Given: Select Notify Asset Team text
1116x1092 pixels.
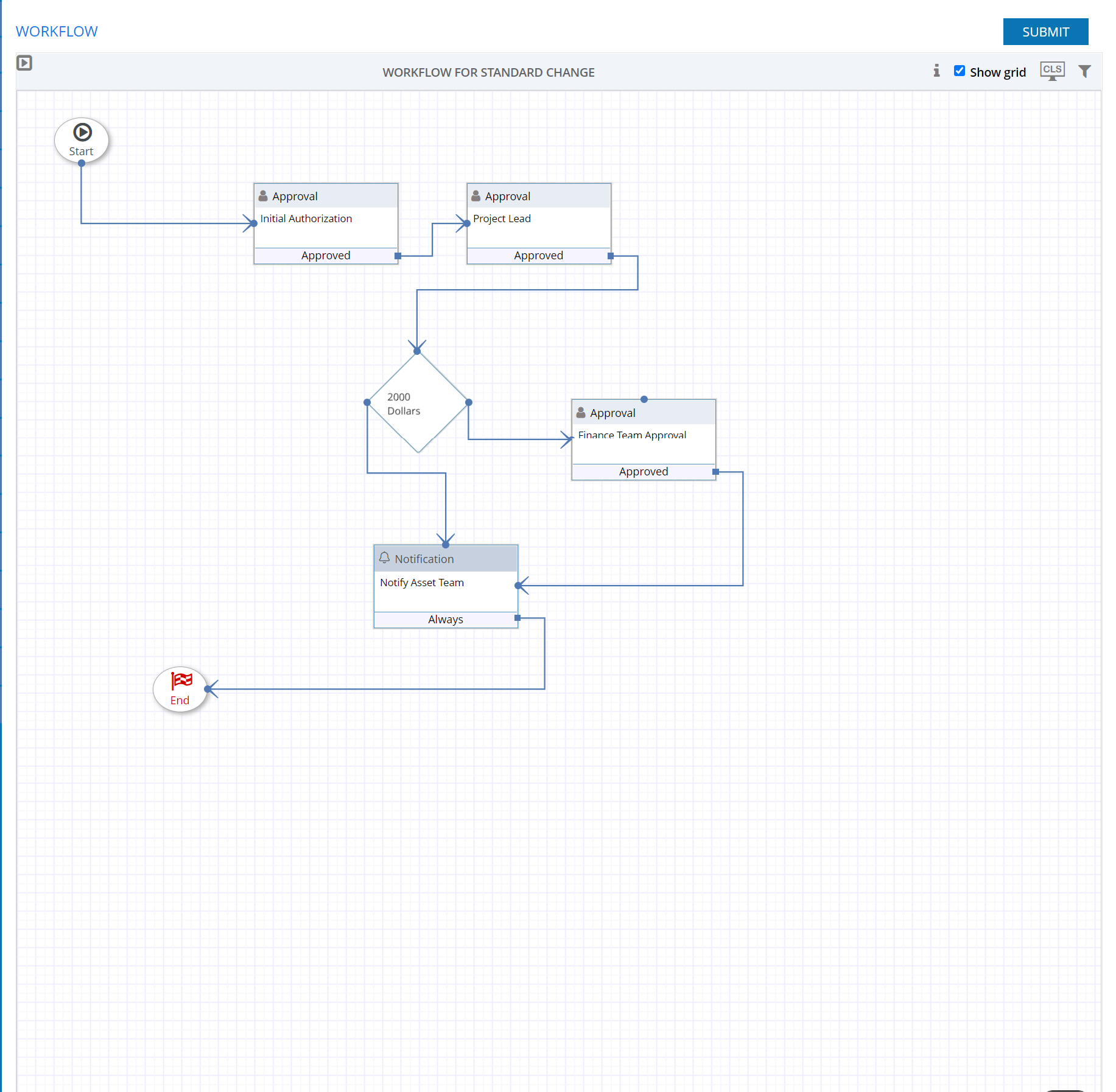Looking at the screenshot, I should coord(422,583).
